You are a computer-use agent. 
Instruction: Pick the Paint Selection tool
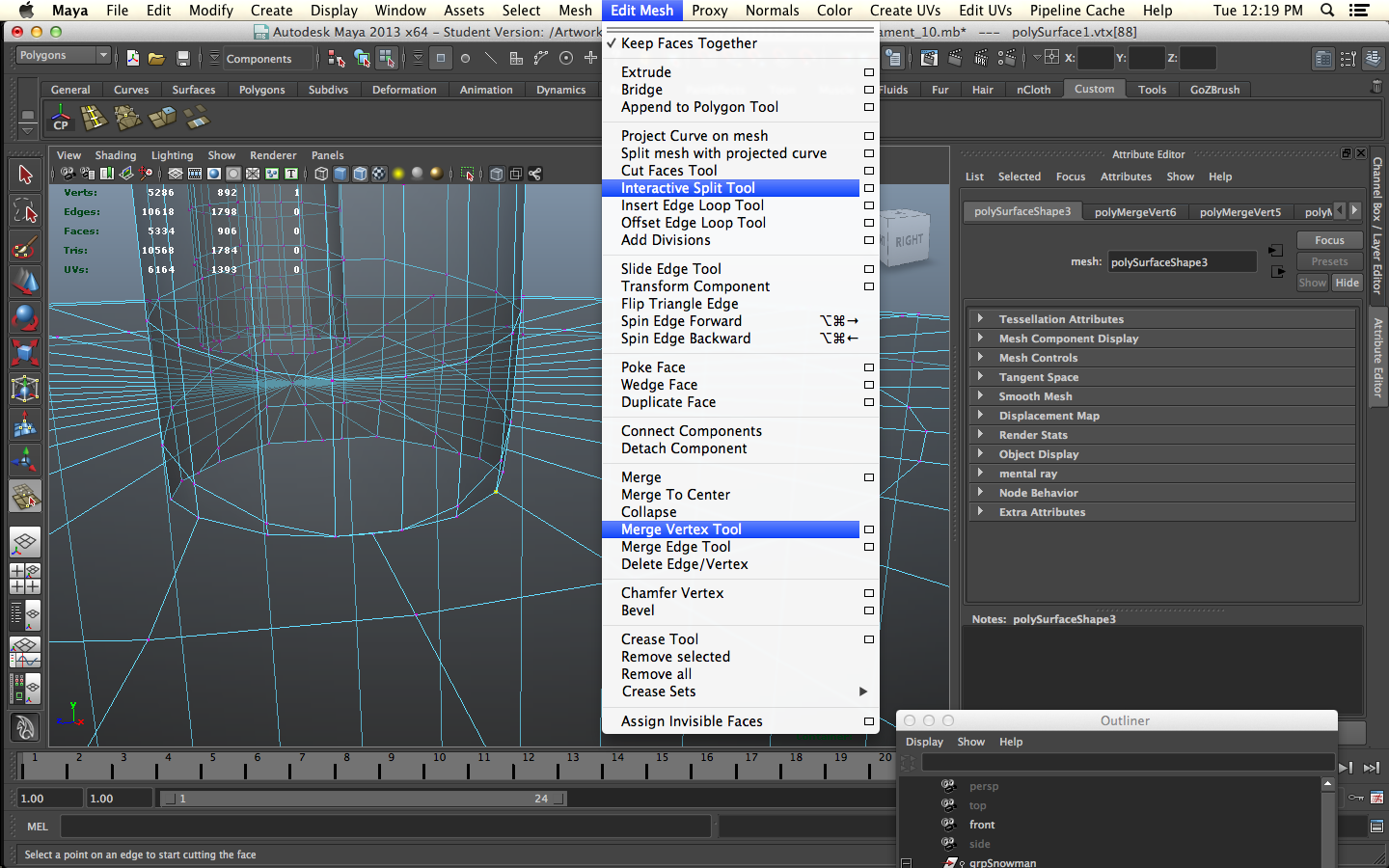[x=25, y=247]
